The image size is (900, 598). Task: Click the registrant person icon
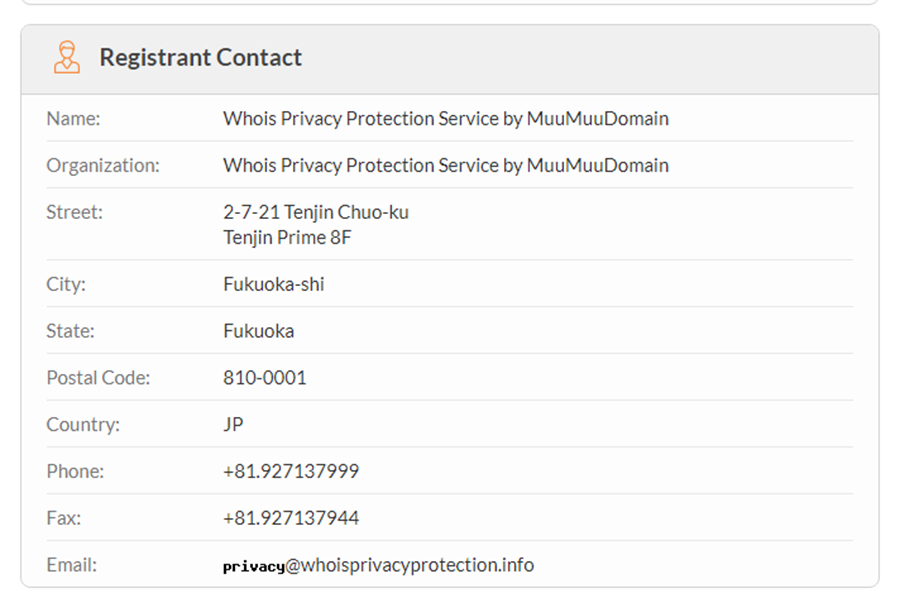[67, 57]
